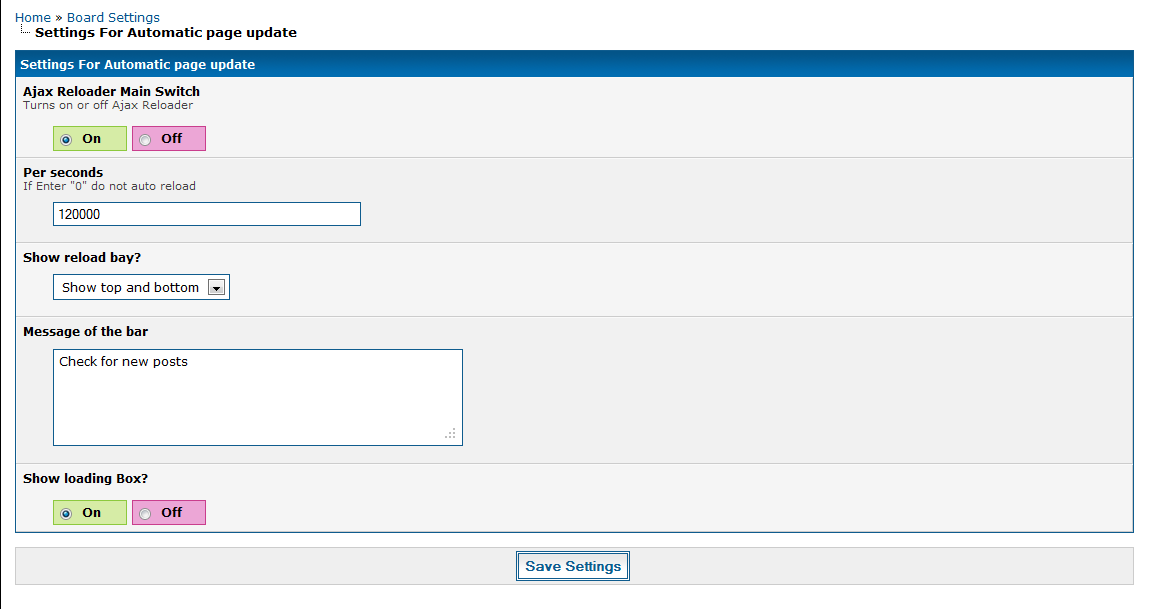This screenshot has width=1149, height=609.
Task: Click the green On label under Show loading Box
Action: (x=92, y=512)
